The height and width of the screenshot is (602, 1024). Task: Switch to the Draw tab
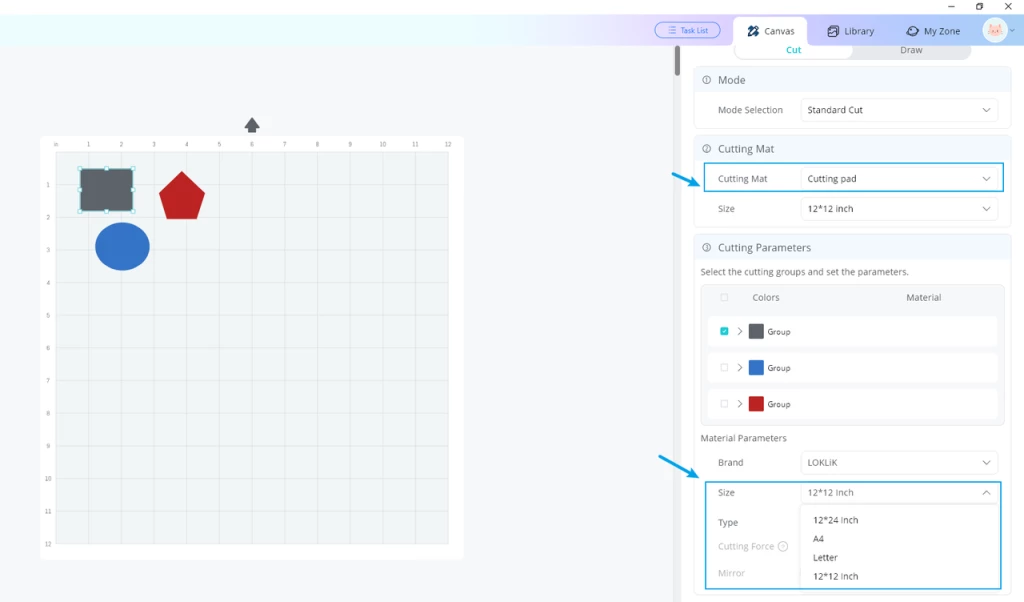(x=911, y=50)
